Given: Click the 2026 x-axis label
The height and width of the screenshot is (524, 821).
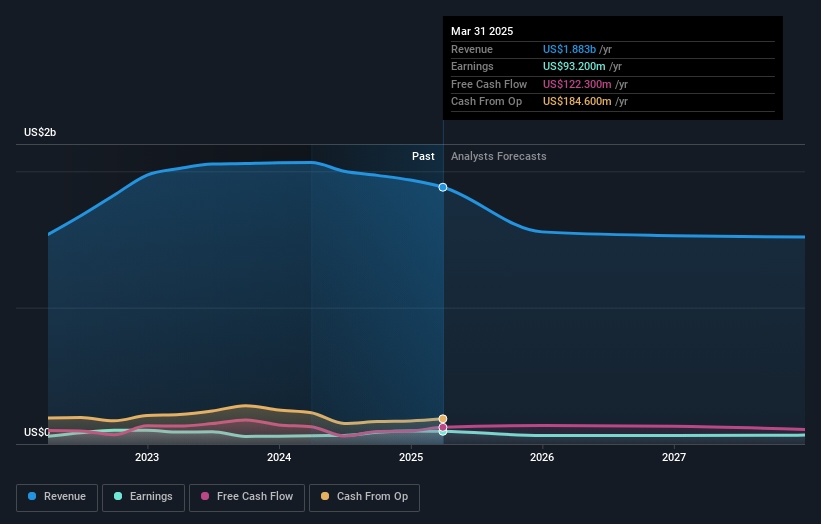Looking at the screenshot, I should click(542, 458).
